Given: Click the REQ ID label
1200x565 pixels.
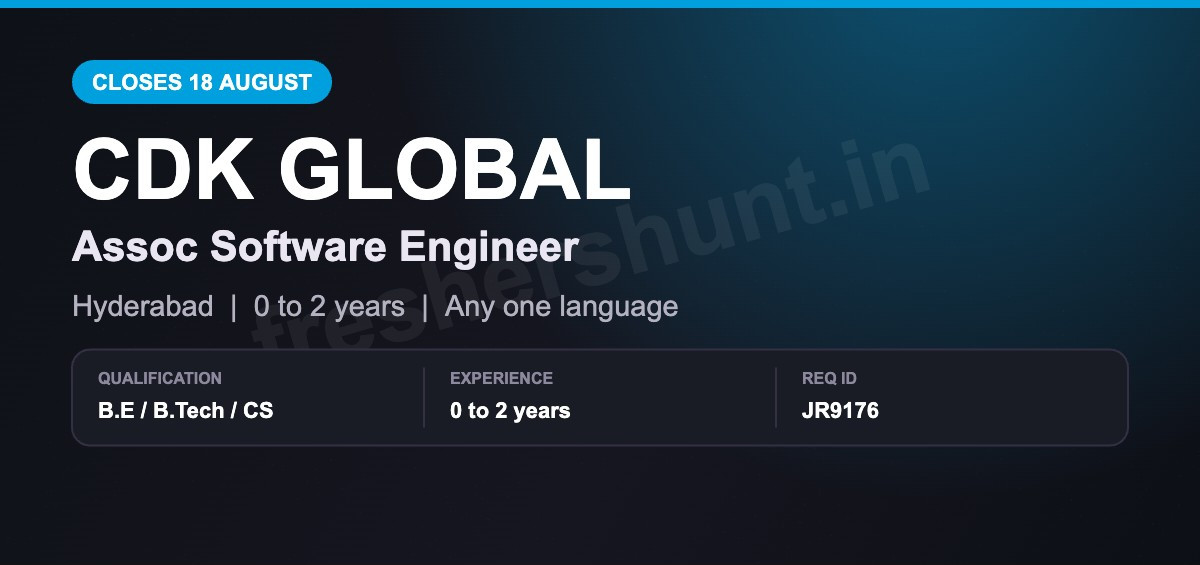Looking at the screenshot, I should pyautogui.click(x=829, y=378).
